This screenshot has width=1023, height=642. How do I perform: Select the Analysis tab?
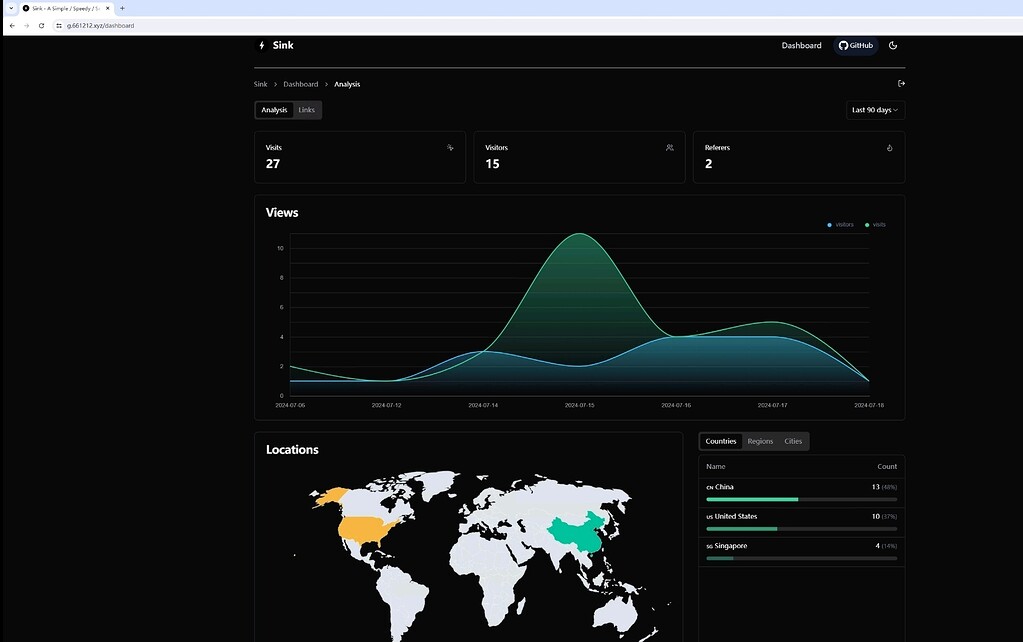click(274, 110)
